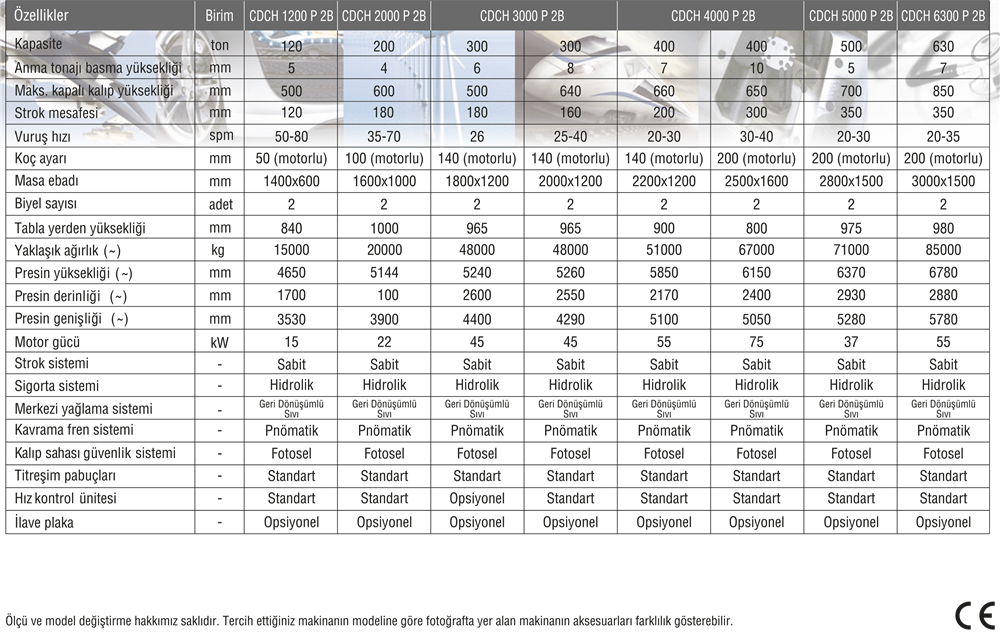
Task: Click the Presin yüksekliği row label
Action: (x=73, y=274)
